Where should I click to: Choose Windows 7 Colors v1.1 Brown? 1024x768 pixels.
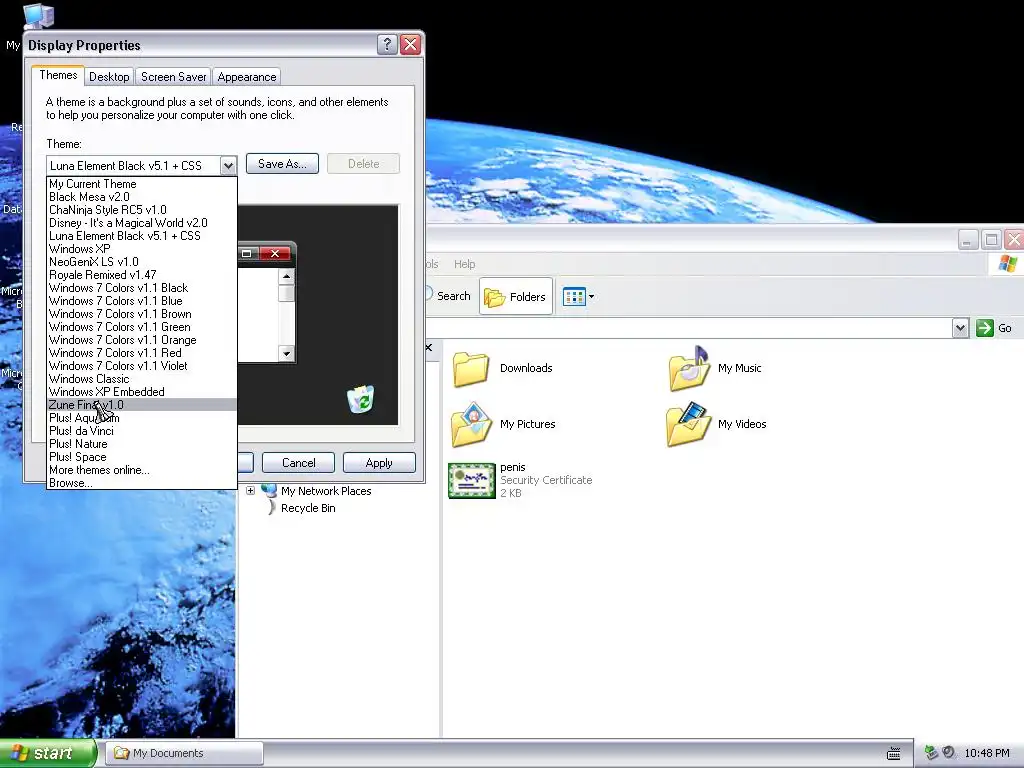coord(142,315)
